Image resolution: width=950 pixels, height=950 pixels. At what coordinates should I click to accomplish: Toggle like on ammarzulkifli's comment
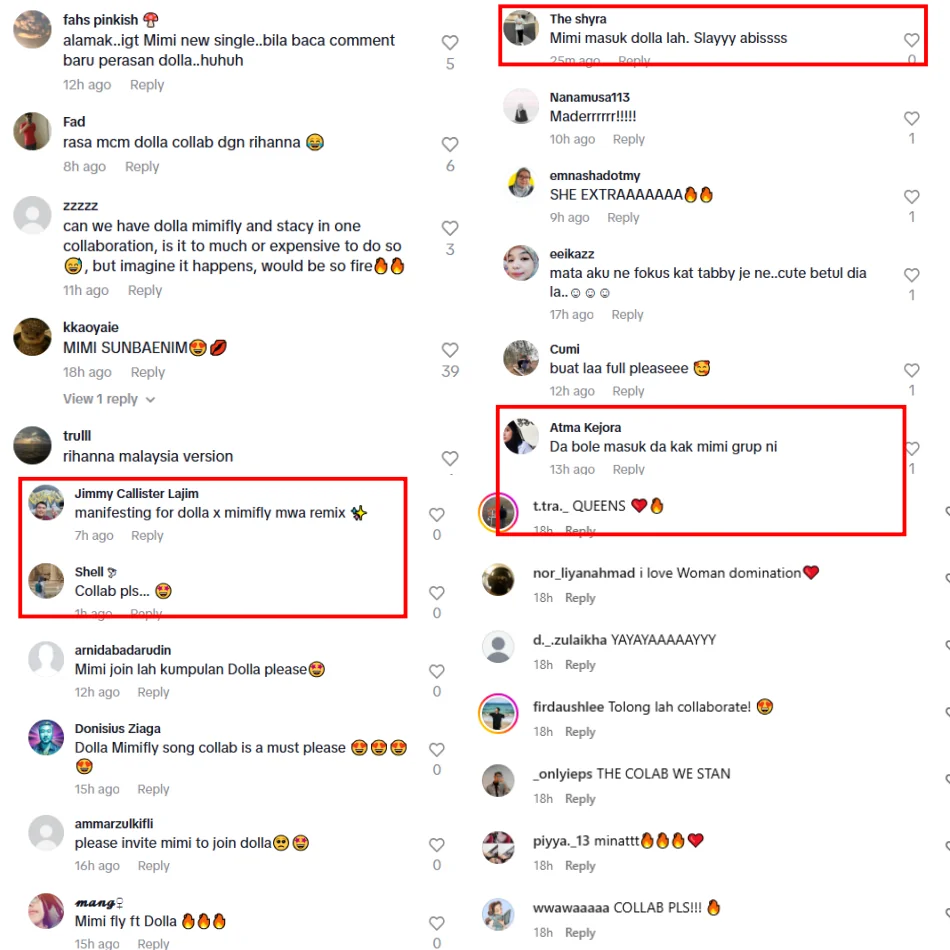[437, 845]
